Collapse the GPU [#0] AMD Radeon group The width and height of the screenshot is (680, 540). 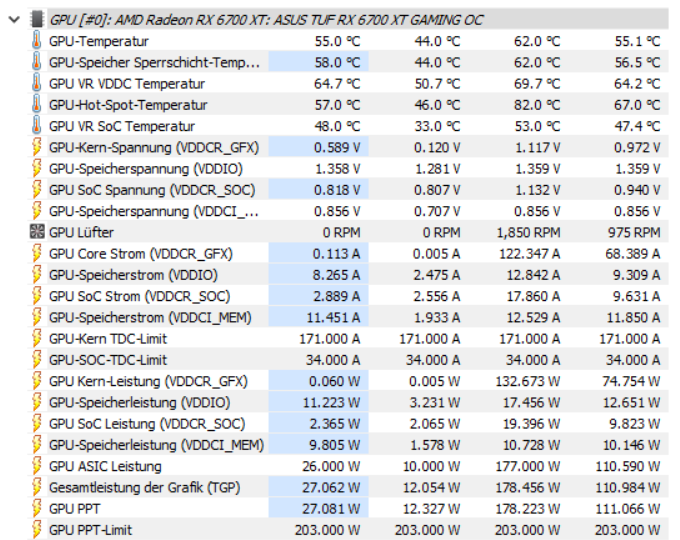pyautogui.click(x=14, y=20)
